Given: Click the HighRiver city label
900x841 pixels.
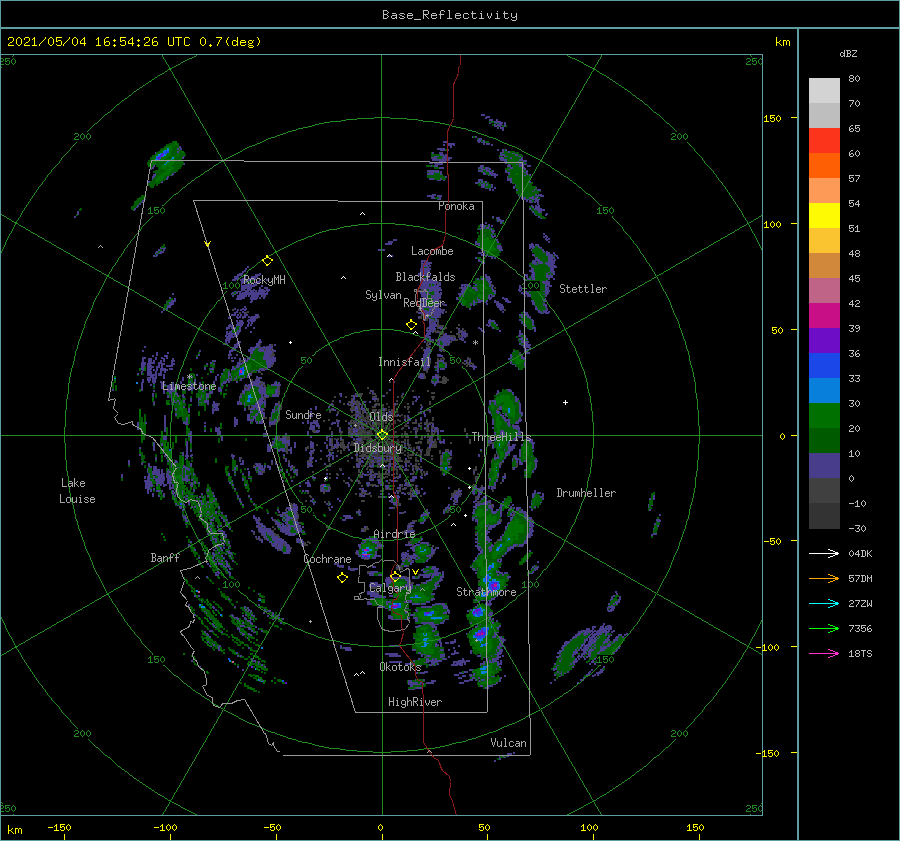Looking at the screenshot, I should pyautogui.click(x=415, y=702).
